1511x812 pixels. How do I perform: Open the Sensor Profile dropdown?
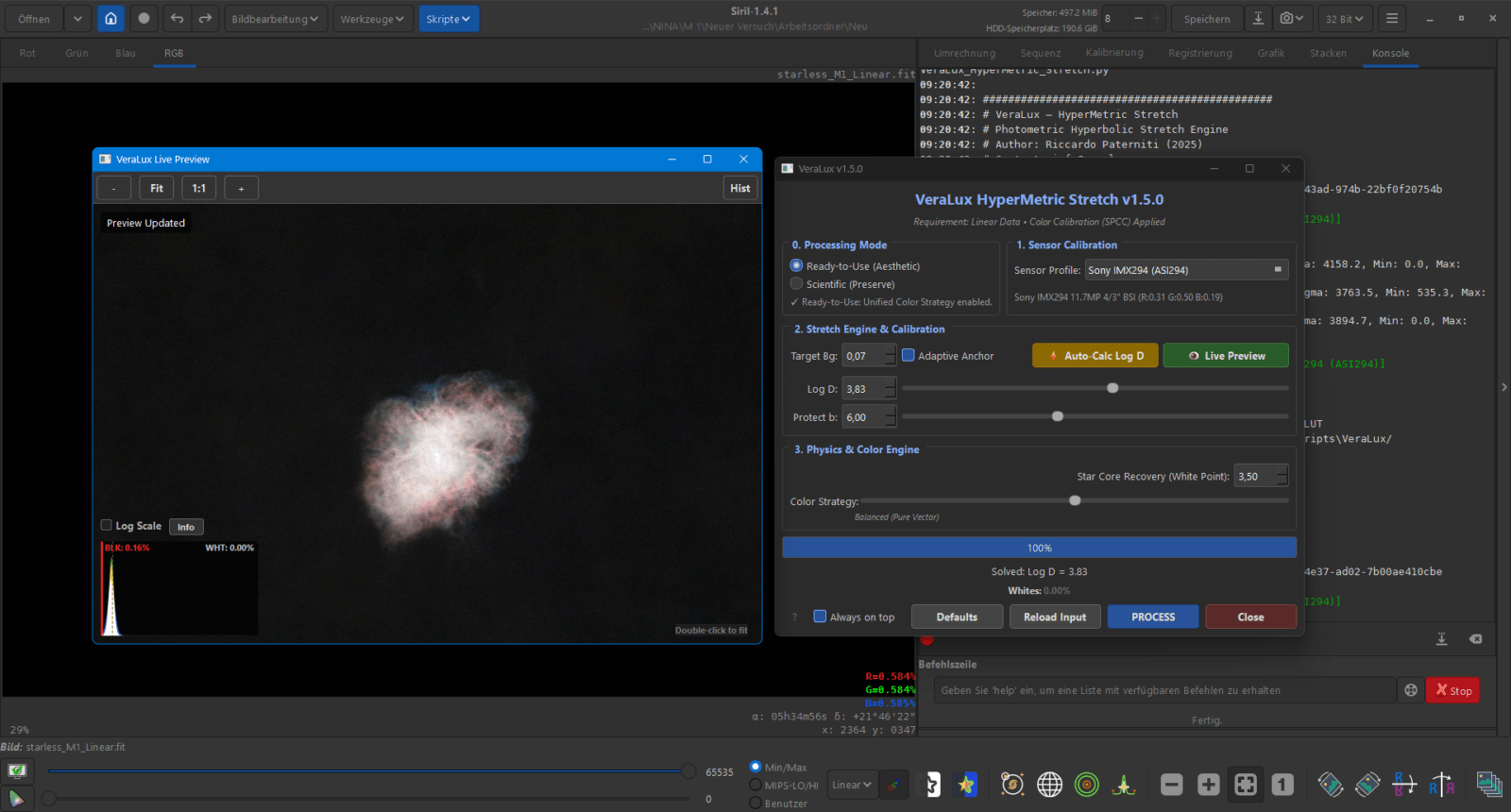(x=1186, y=270)
